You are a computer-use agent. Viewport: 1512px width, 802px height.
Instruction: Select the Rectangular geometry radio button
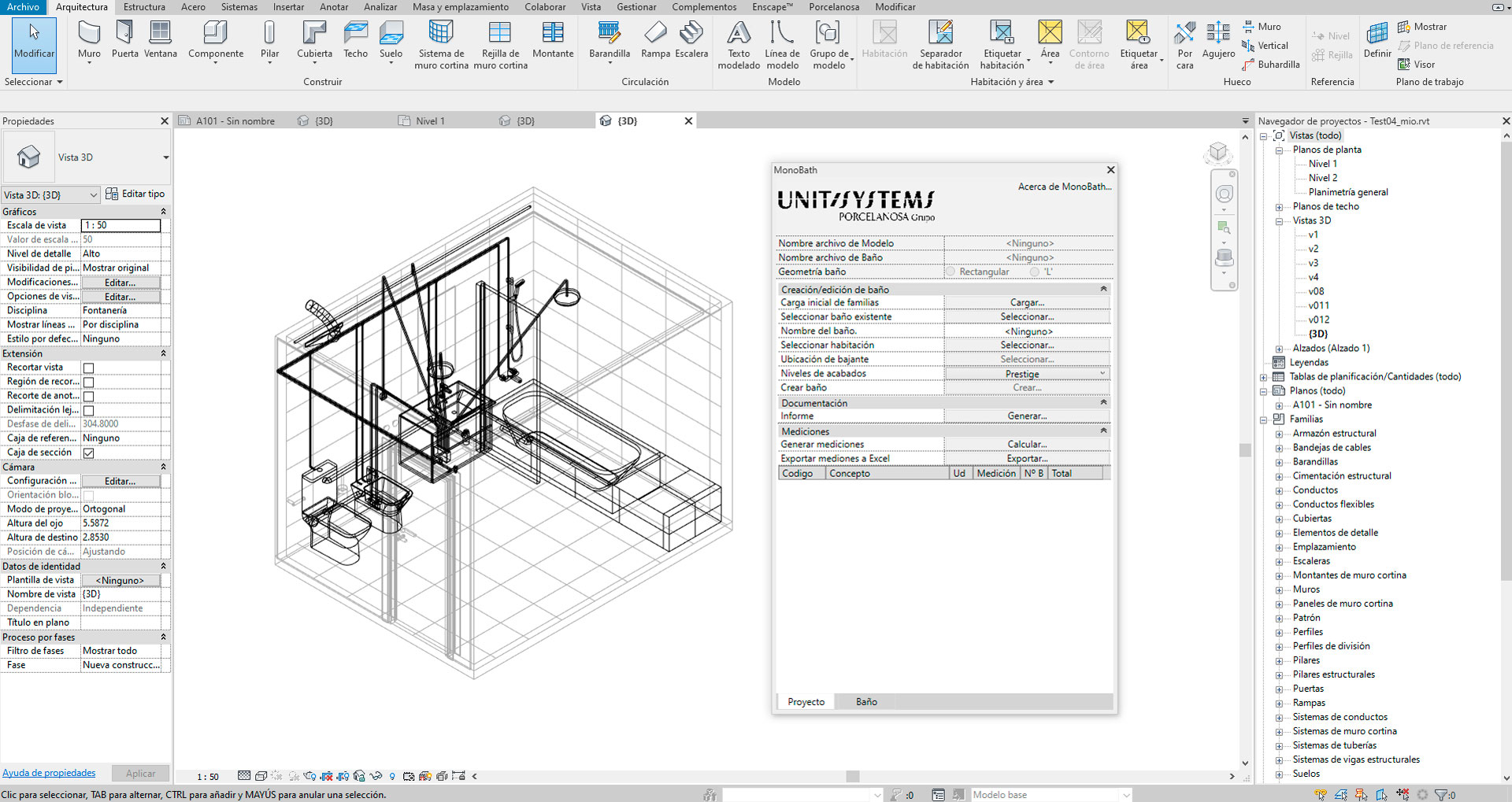coord(951,272)
